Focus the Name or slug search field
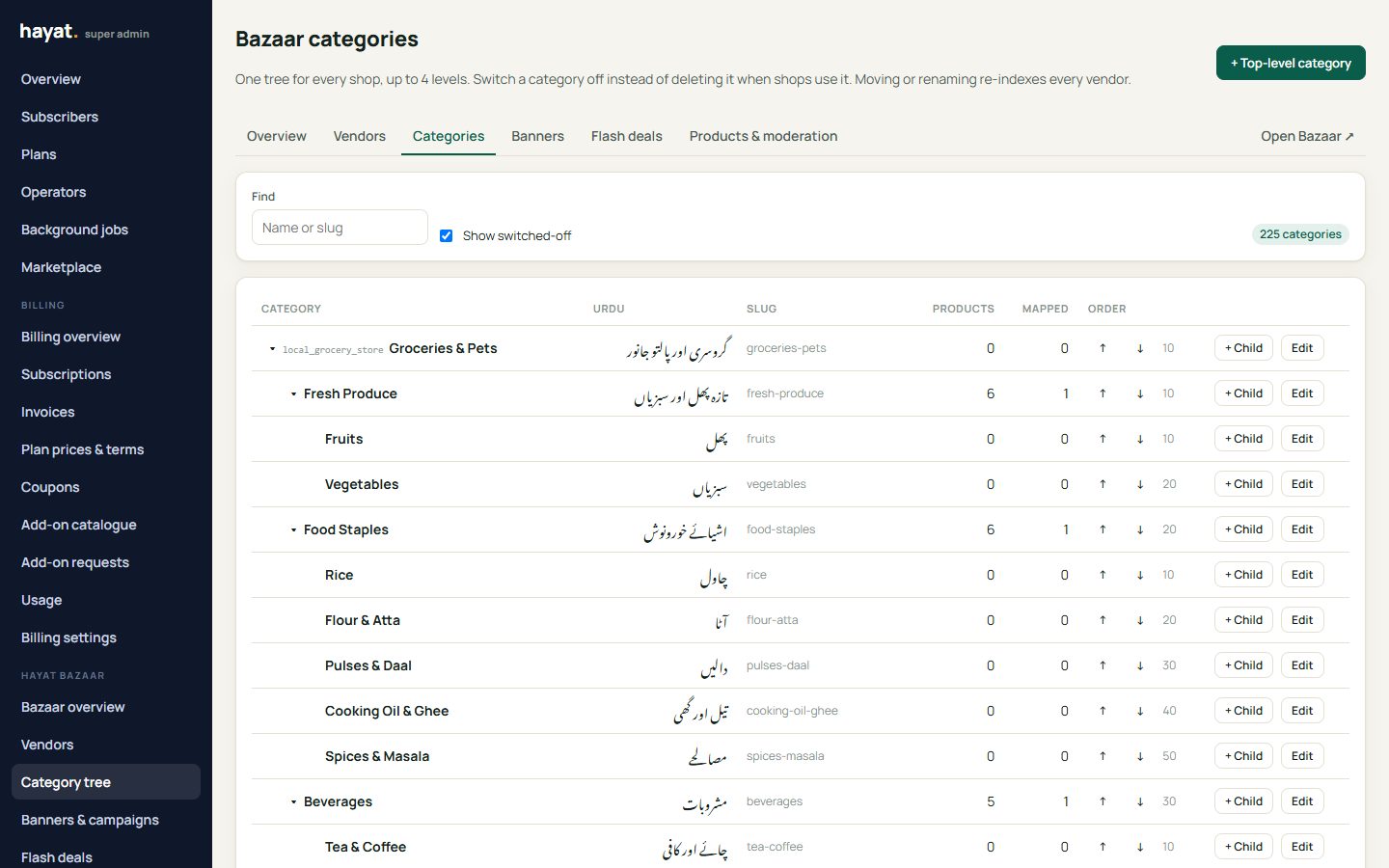The image size is (1389, 868). pyautogui.click(x=340, y=228)
